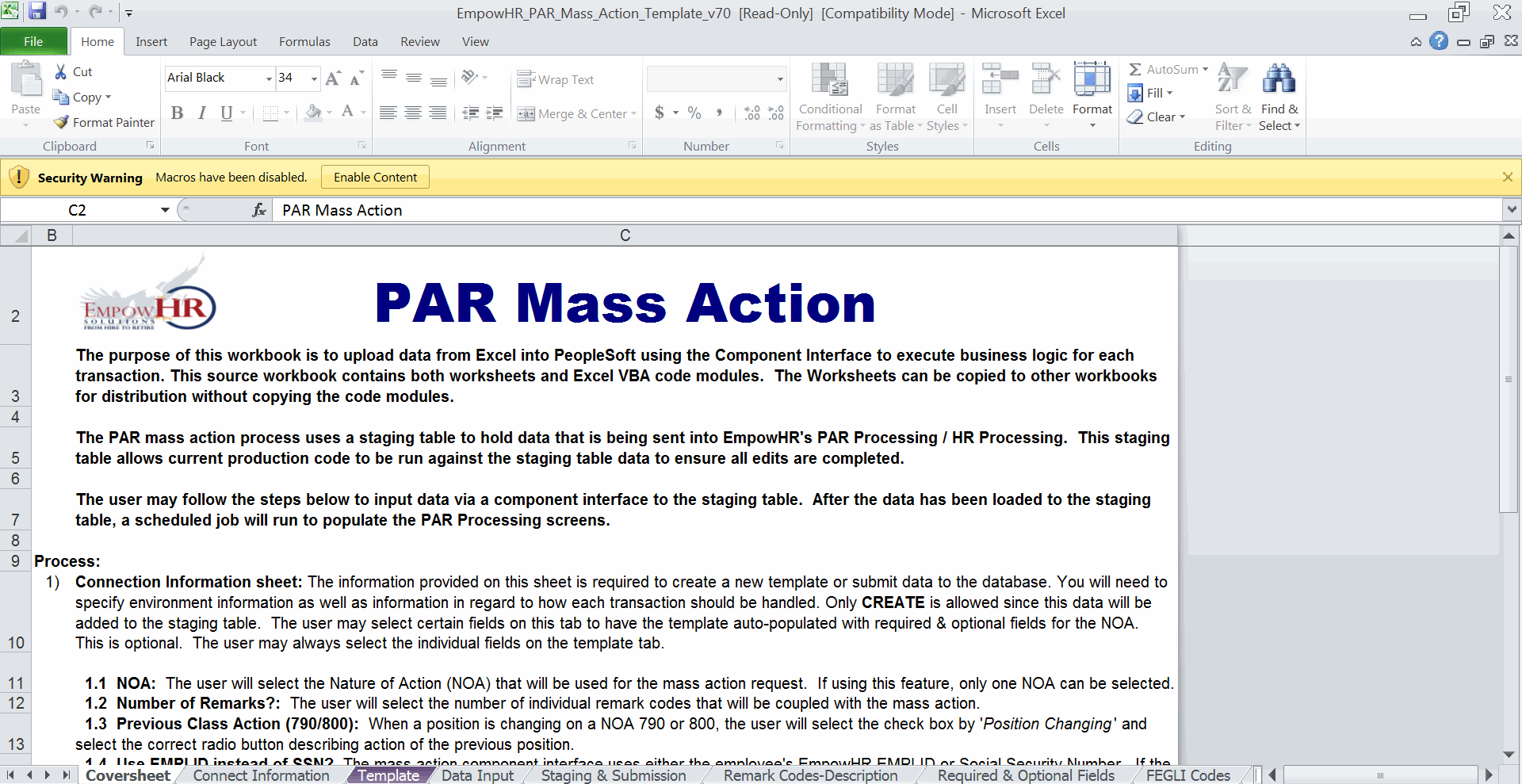
Task: Expand the number format combo box
Action: pyautogui.click(x=780, y=78)
